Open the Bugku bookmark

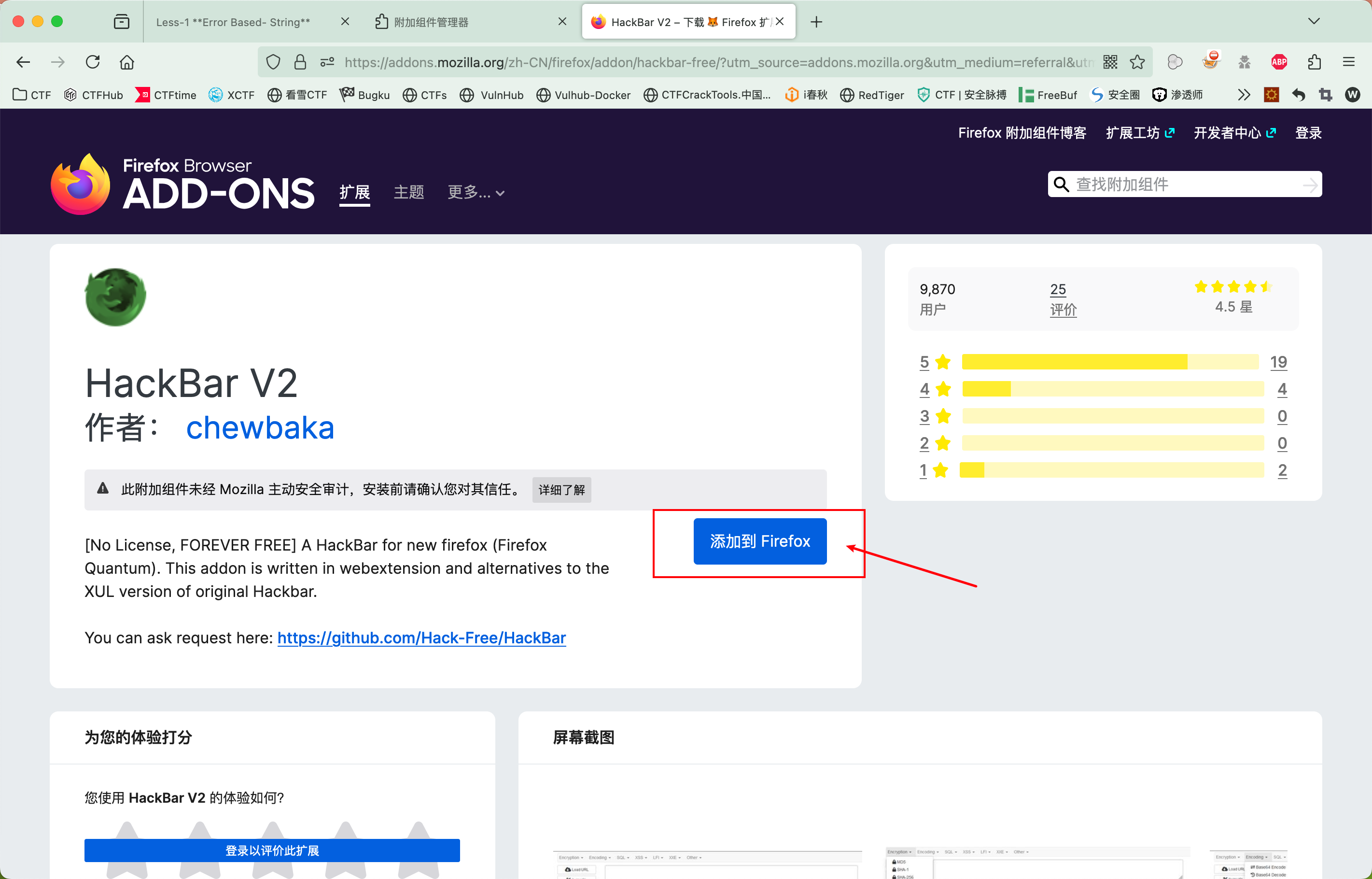pos(364,95)
